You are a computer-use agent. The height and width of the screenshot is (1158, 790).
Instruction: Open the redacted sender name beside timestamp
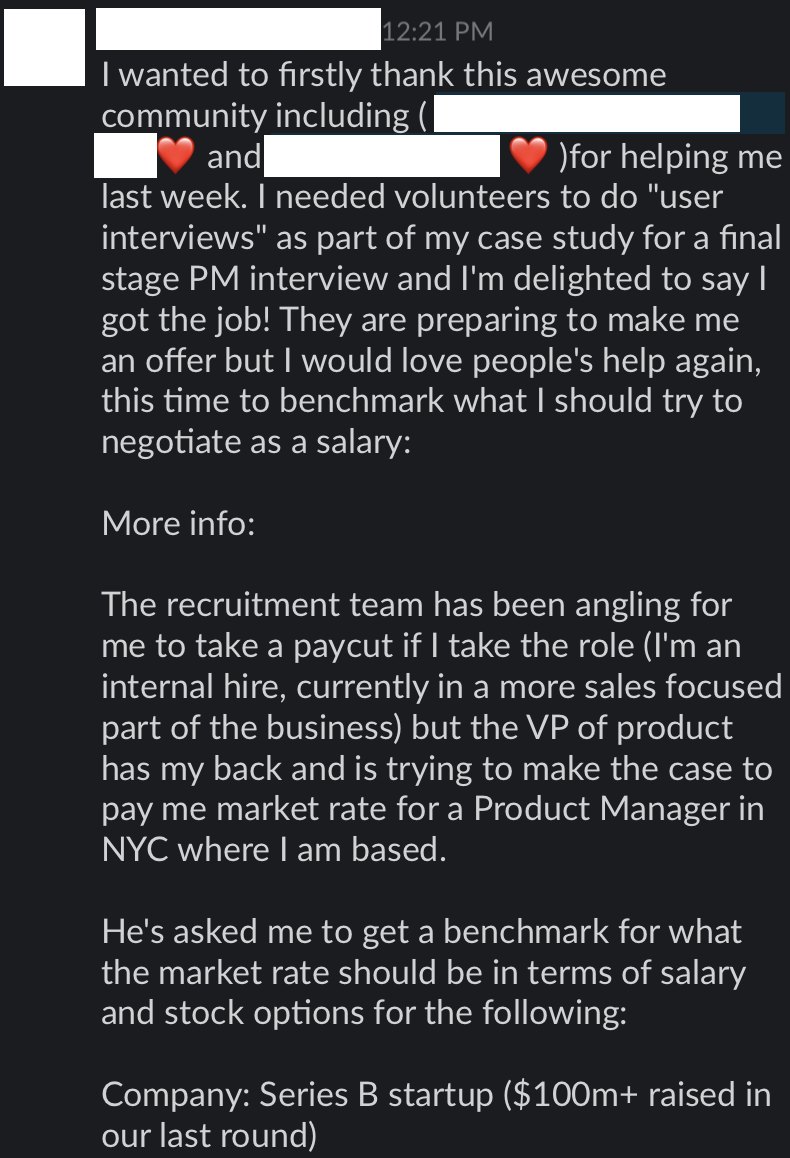click(238, 30)
